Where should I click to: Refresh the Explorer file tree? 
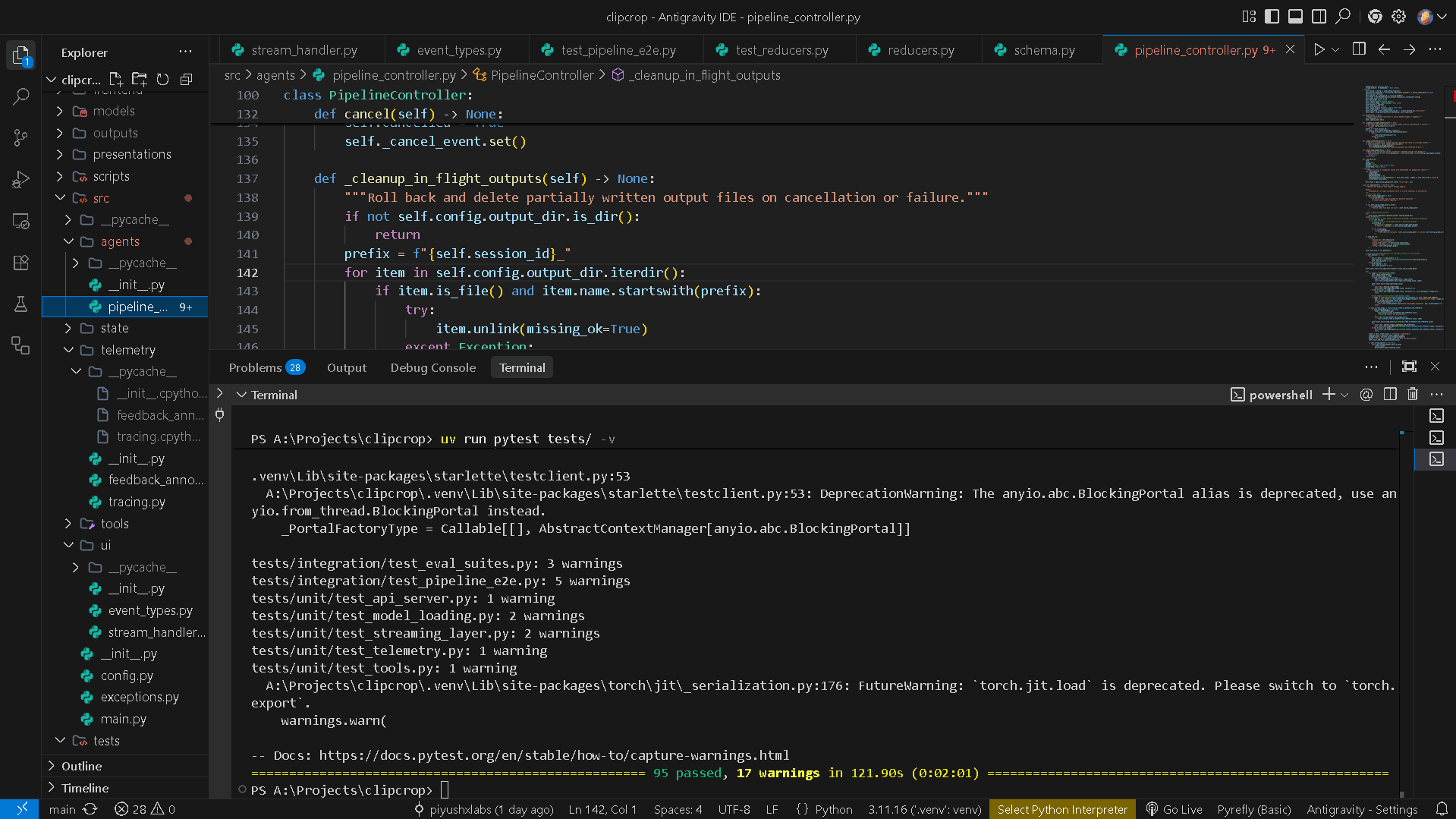point(162,79)
